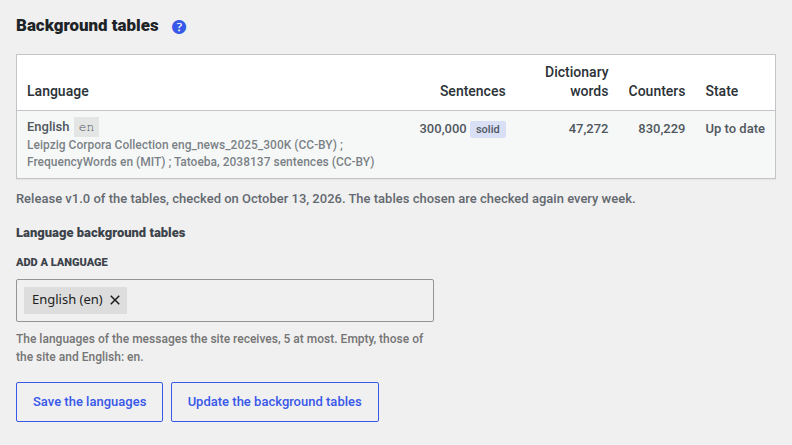Click the 'Release v1.0 of the tables' note
Image resolution: width=792 pixels, height=445 pixels.
point(325,199)
